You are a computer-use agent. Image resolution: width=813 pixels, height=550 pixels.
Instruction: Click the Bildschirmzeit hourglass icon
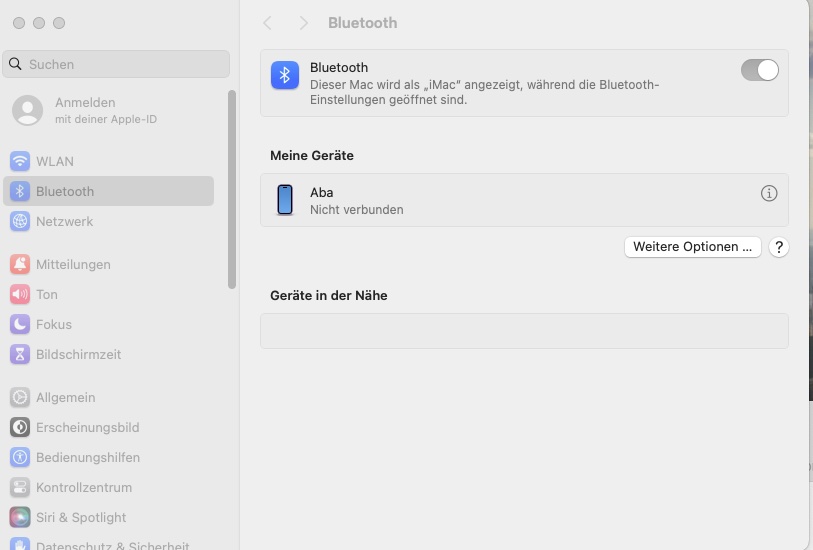[x=20, y=354]
